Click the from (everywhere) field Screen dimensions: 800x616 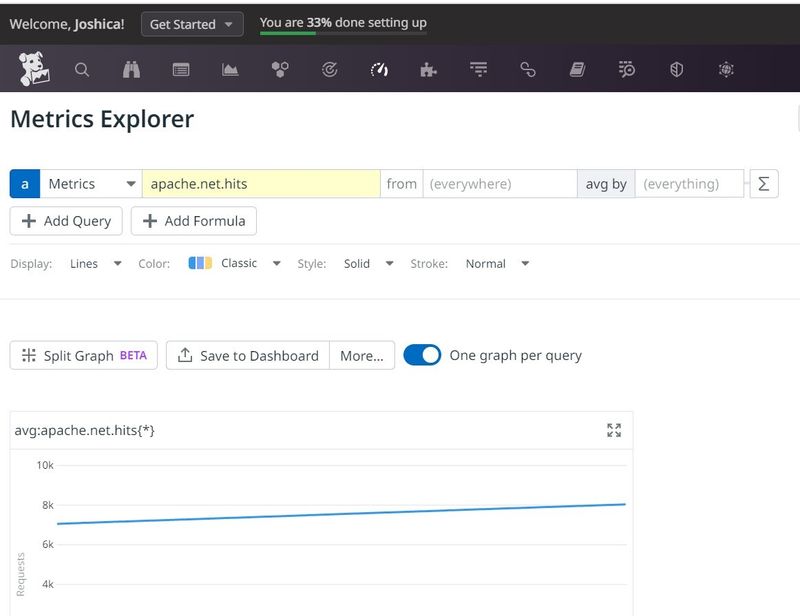pos(500,184)
